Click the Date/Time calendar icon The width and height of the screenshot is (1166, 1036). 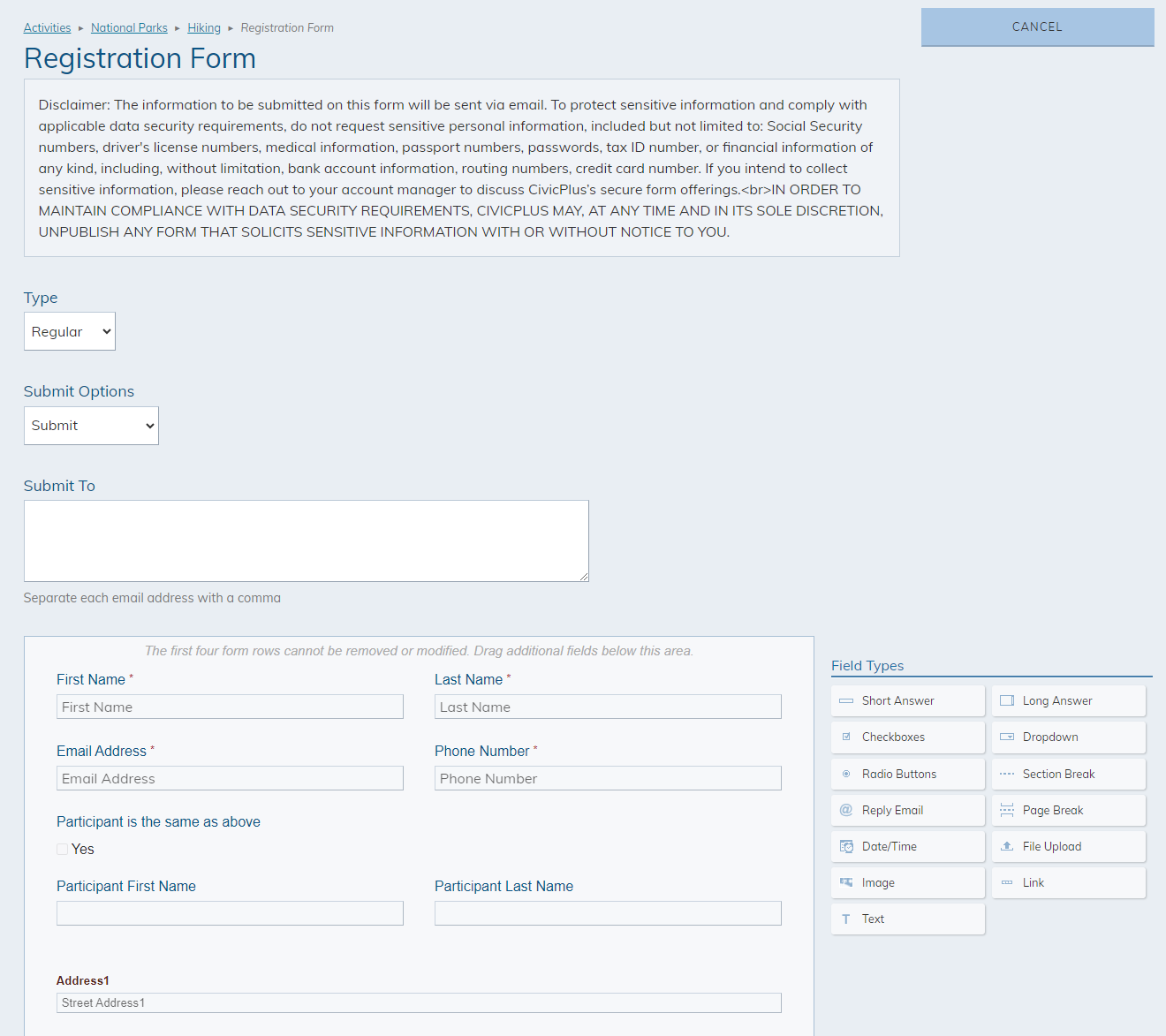pyautogui.click(x=846, y=846)
